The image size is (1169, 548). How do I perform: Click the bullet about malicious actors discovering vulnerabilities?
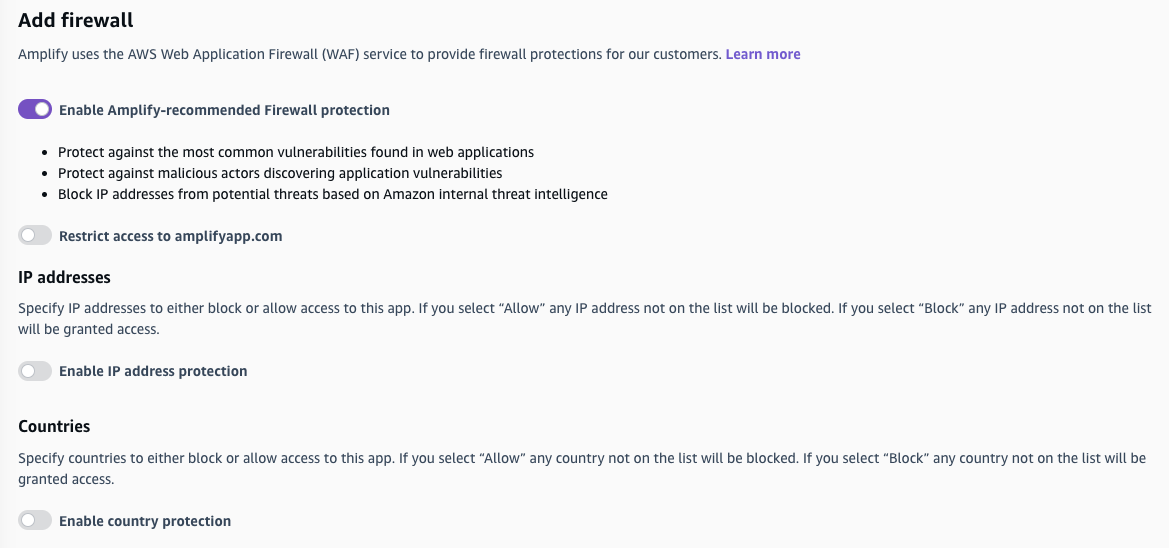point(280,173)
